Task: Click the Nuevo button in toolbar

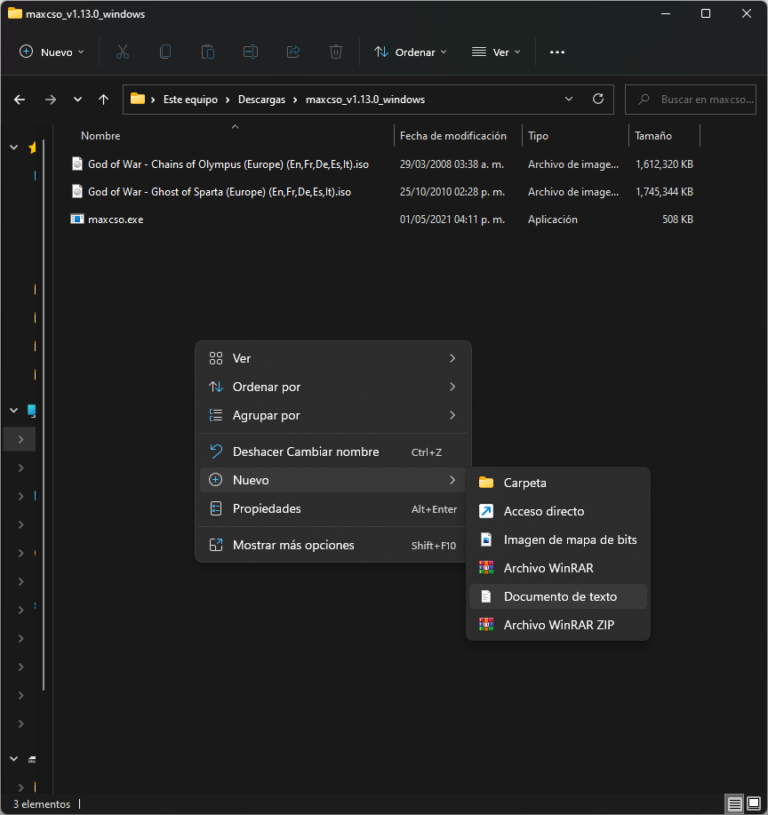Action: click(52, 52)
